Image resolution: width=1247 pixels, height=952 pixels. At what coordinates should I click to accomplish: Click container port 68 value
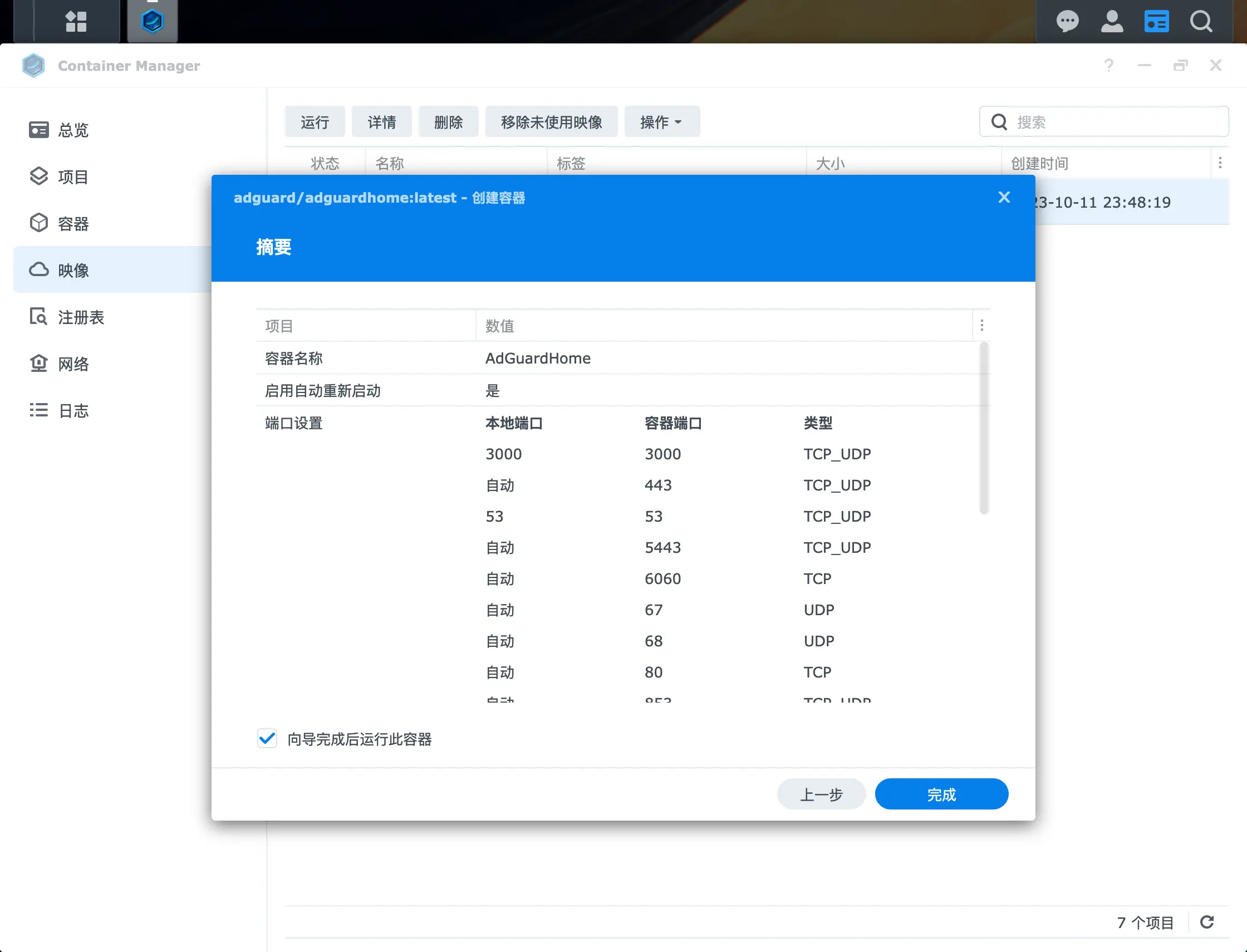tap(653, 641)
